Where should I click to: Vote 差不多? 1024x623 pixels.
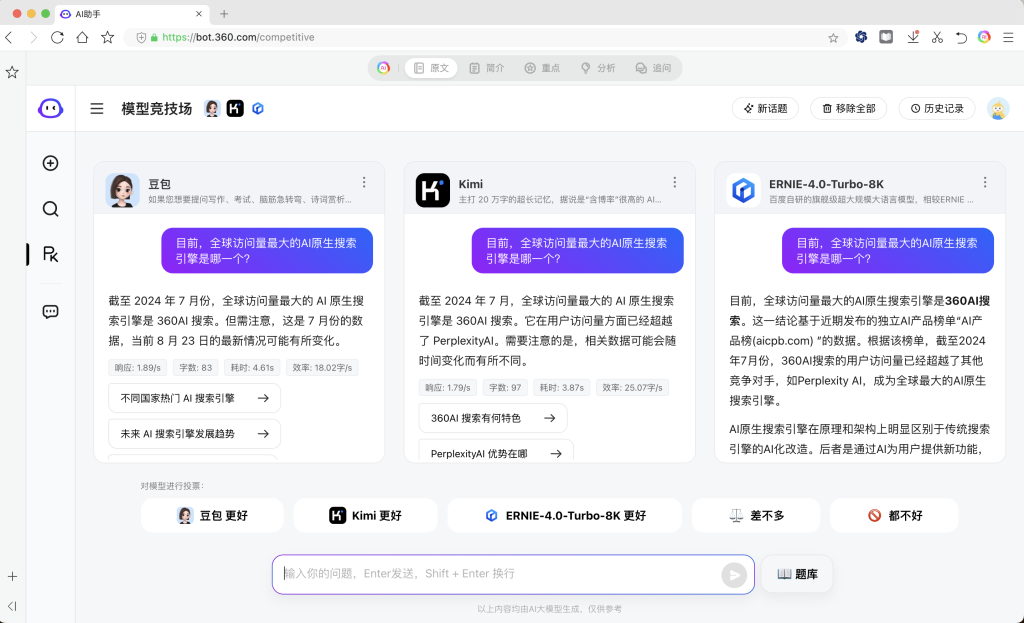point(756,515)
